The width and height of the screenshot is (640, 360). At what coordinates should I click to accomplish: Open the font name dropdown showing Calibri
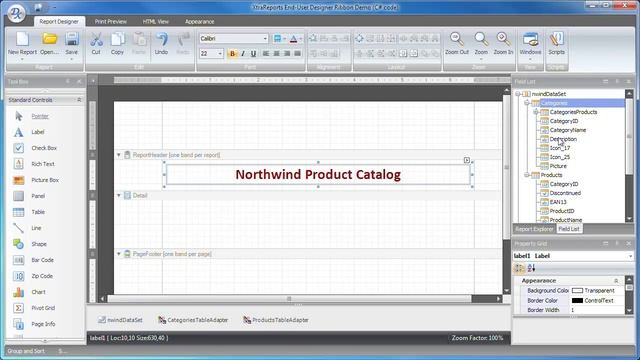(x=265, y=38)
